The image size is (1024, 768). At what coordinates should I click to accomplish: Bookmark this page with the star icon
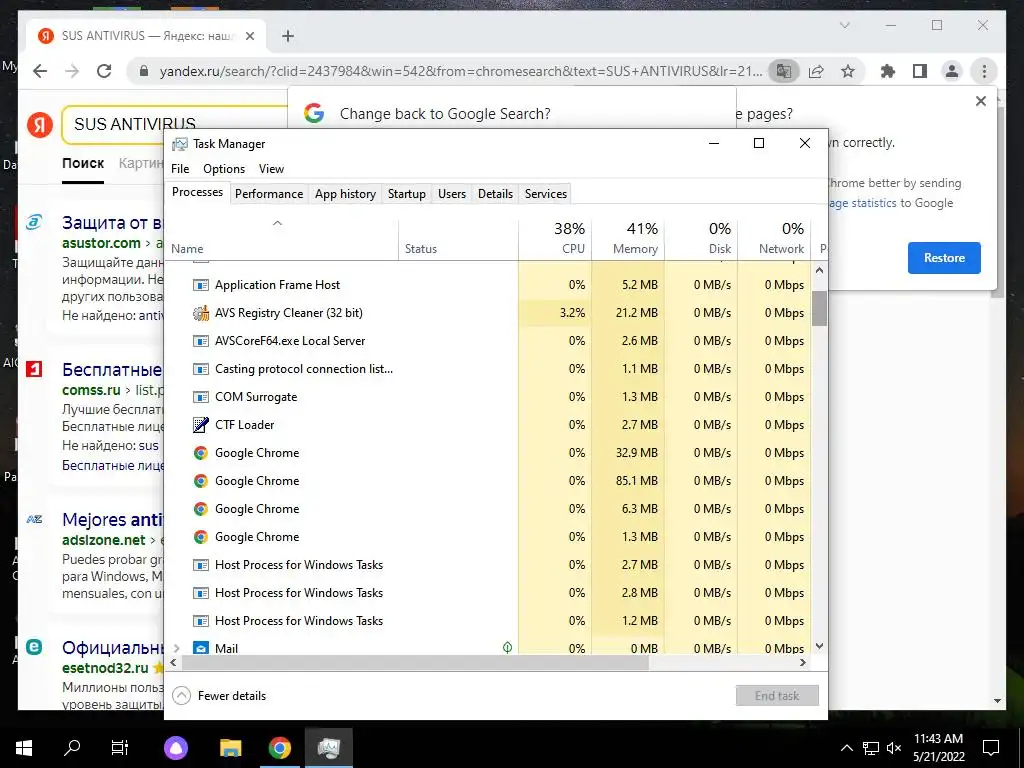coord(848,71)
